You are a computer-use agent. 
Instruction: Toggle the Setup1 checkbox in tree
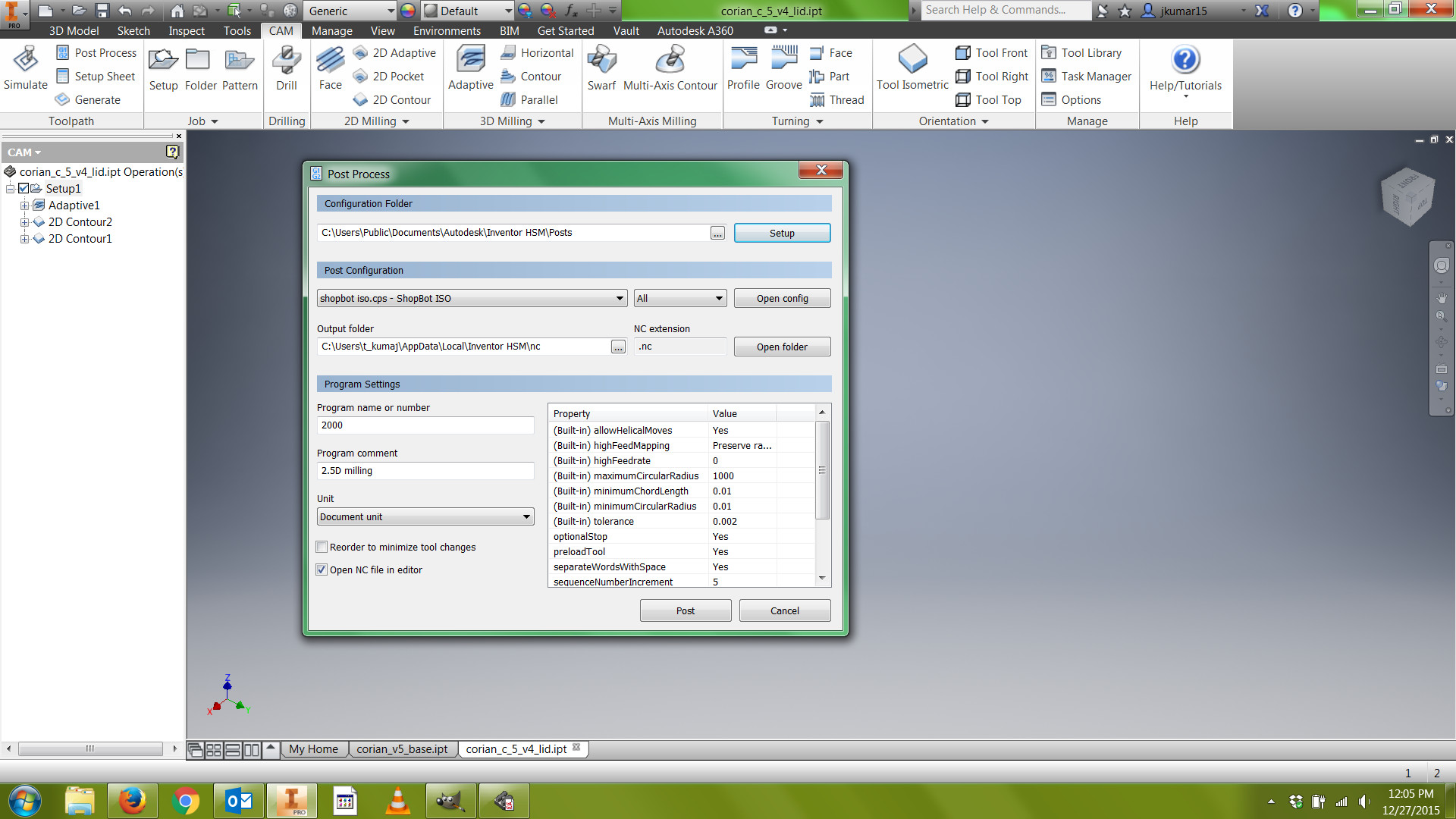[24, 189]
